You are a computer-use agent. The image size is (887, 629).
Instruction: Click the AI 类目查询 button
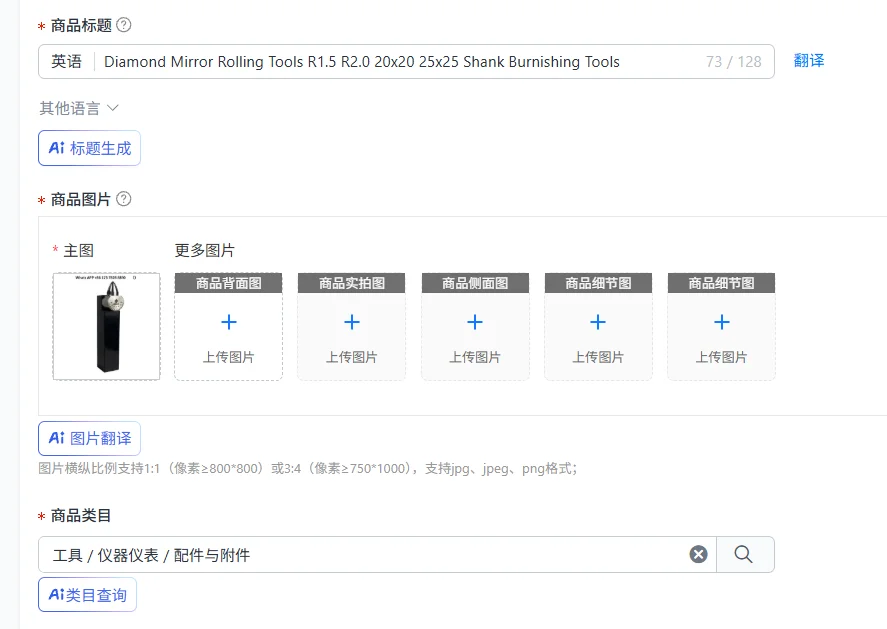click(88, 594)
